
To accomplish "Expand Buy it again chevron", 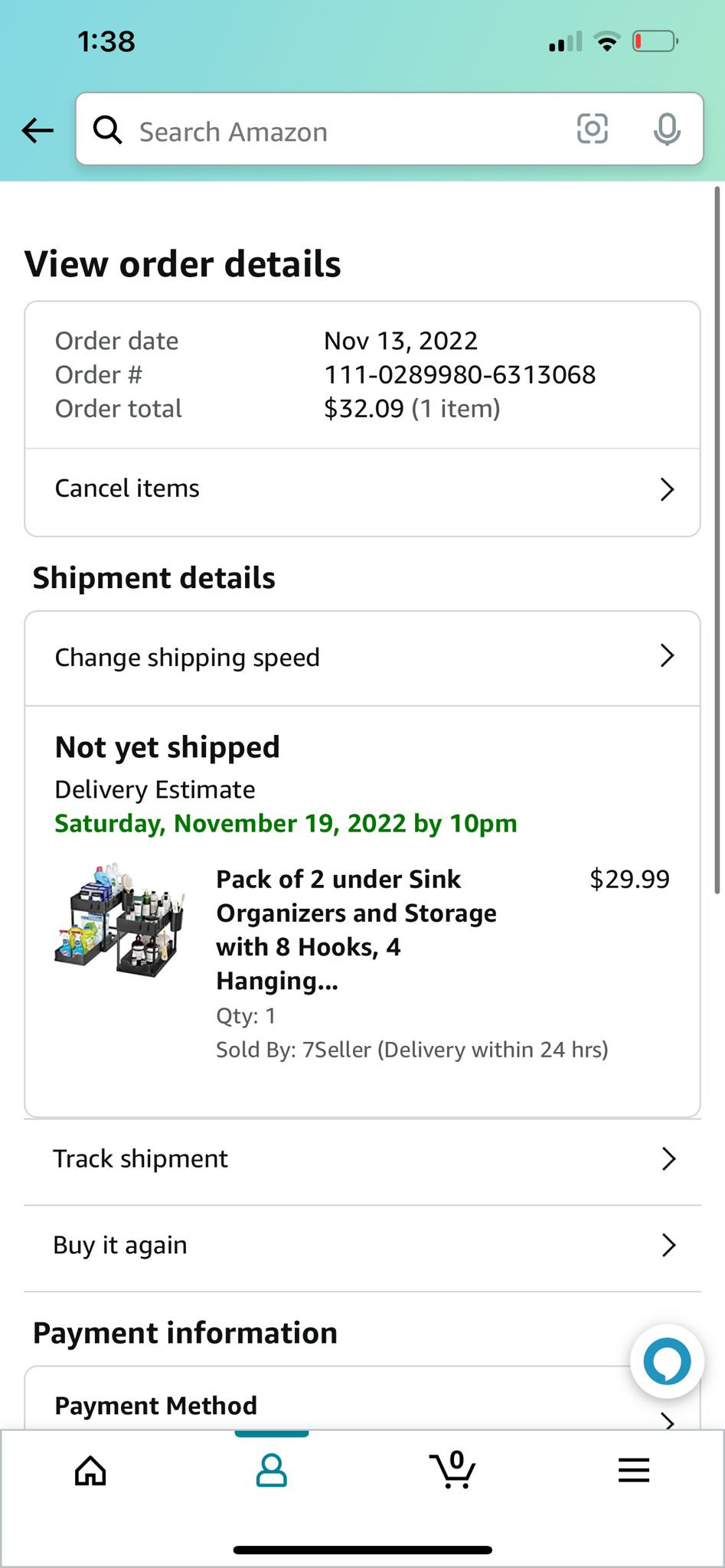I will coord(668,1246).
